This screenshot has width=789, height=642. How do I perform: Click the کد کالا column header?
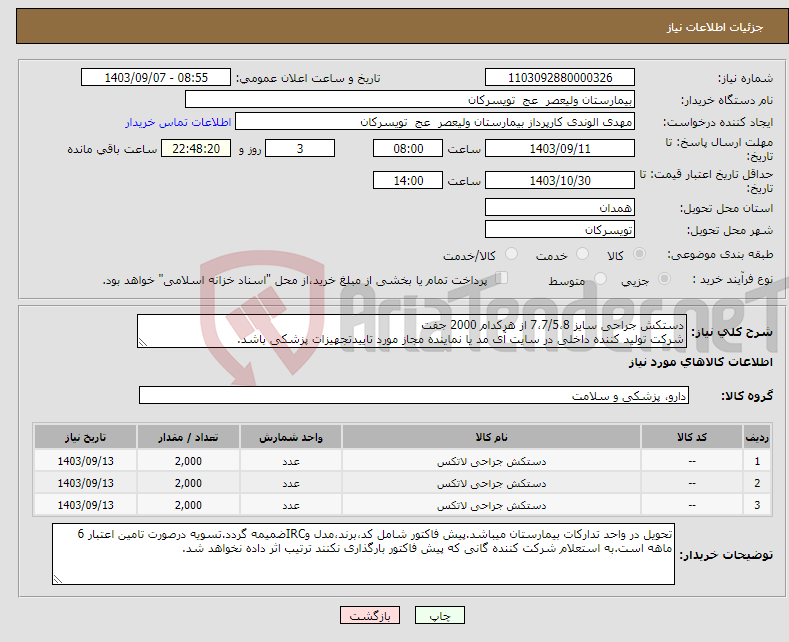tap(691, 437)
